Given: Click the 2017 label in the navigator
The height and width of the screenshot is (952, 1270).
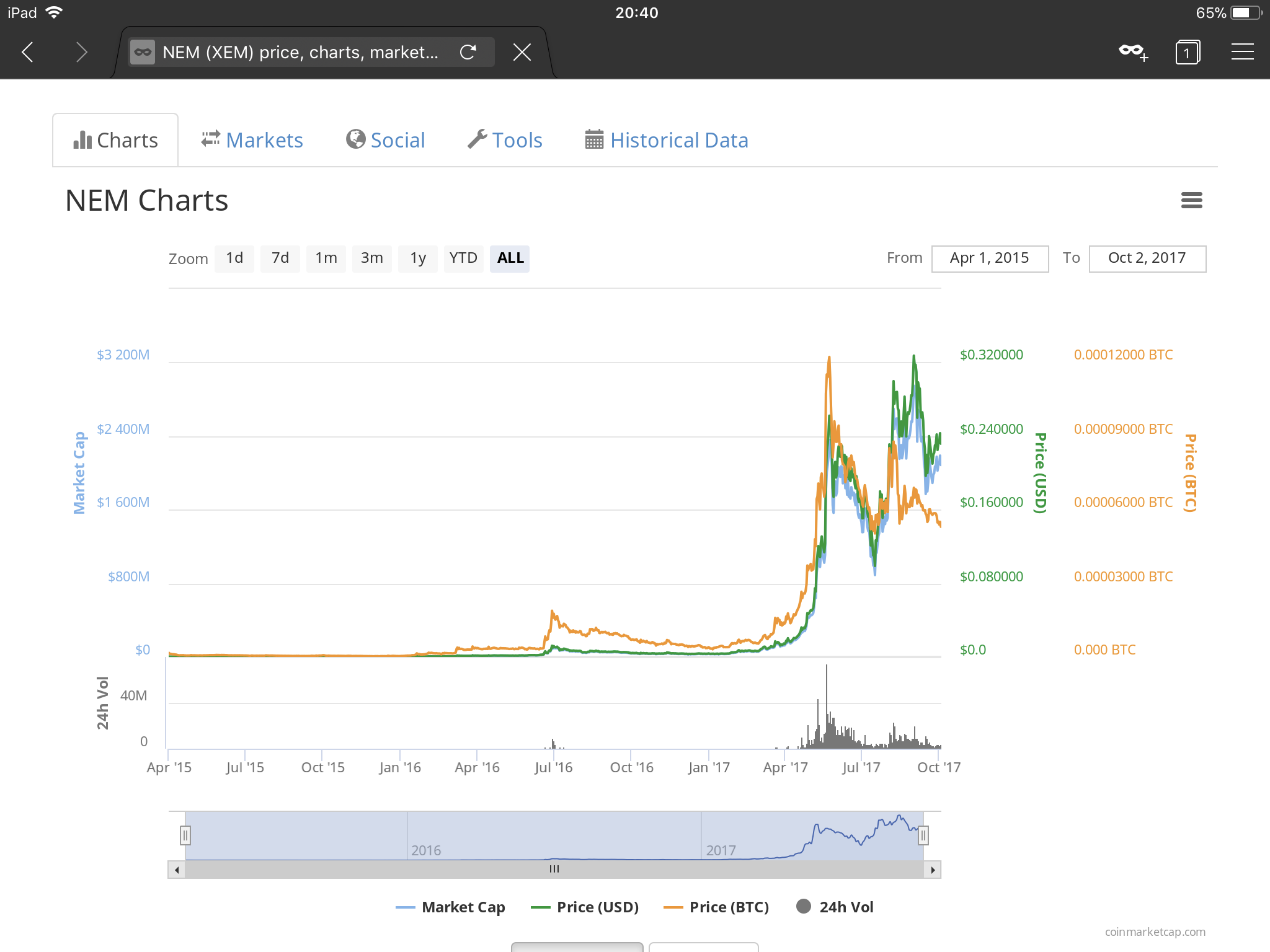Looking at the screenshot, I should [721, 850].
